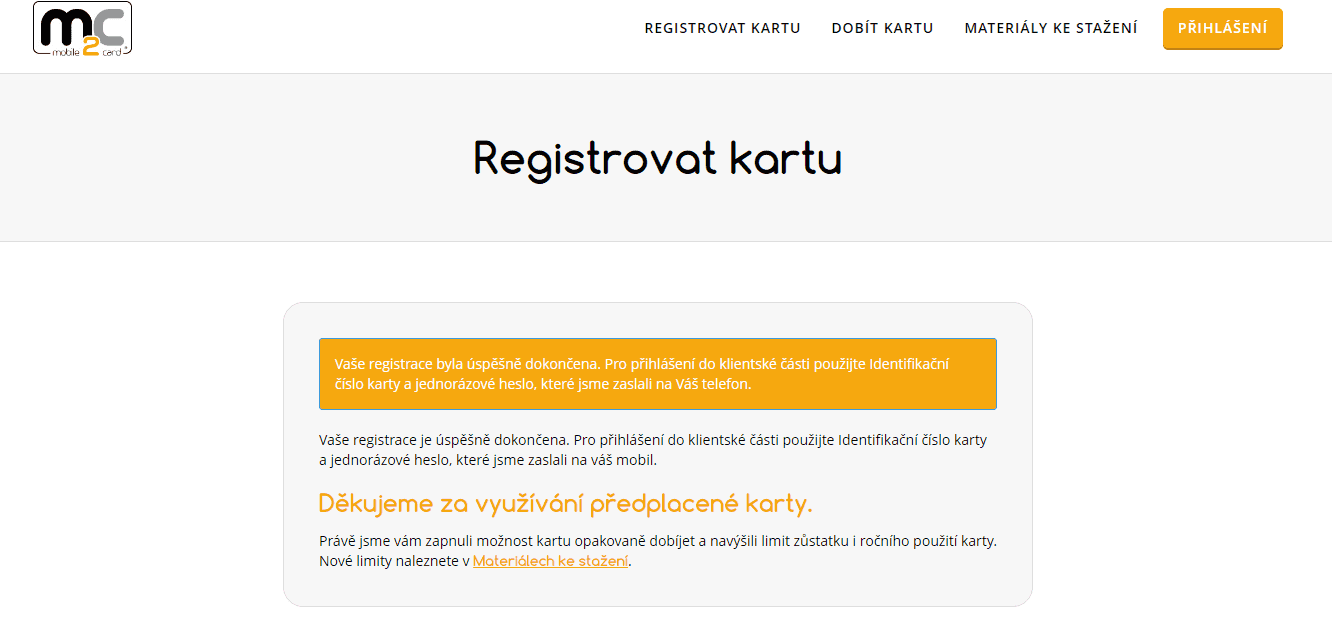
Task: Go to Materiály ke stažení in navigation
Action: click(x=1051, y=28)
